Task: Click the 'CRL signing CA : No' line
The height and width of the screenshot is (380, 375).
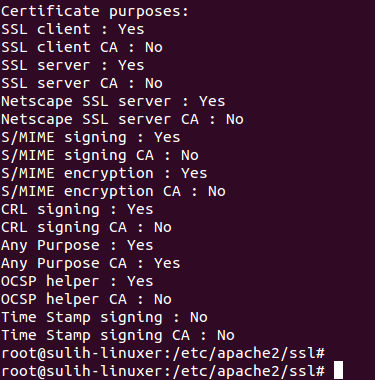Action: point(86,227)
